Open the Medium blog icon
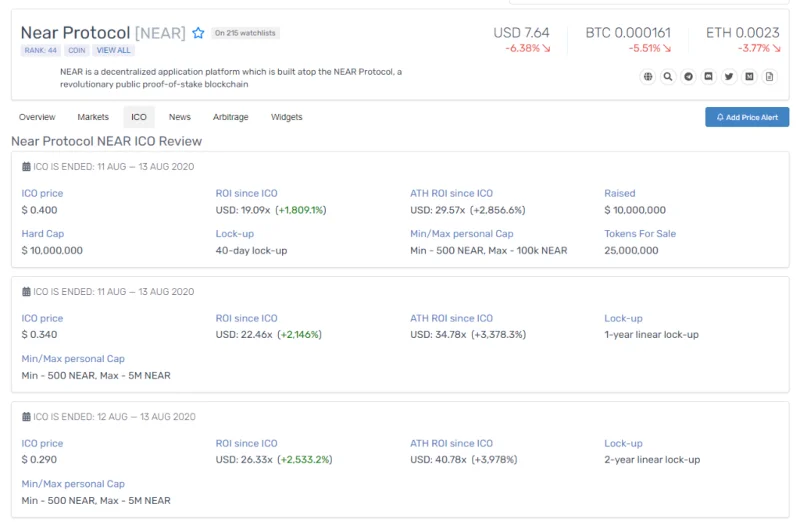This screenshot has height=522, width=800. tap(749, 77)
